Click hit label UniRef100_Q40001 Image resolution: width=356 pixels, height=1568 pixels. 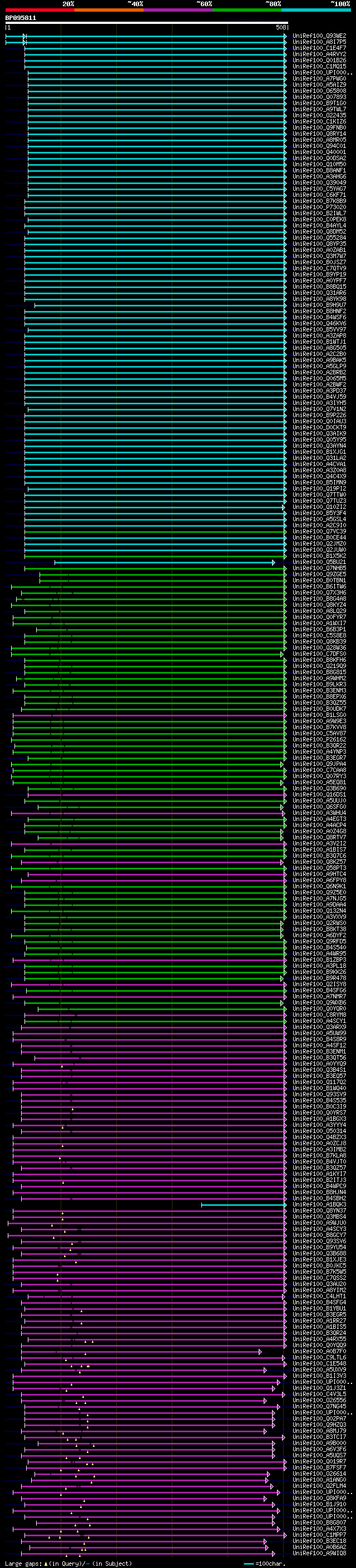click(319, 152)
